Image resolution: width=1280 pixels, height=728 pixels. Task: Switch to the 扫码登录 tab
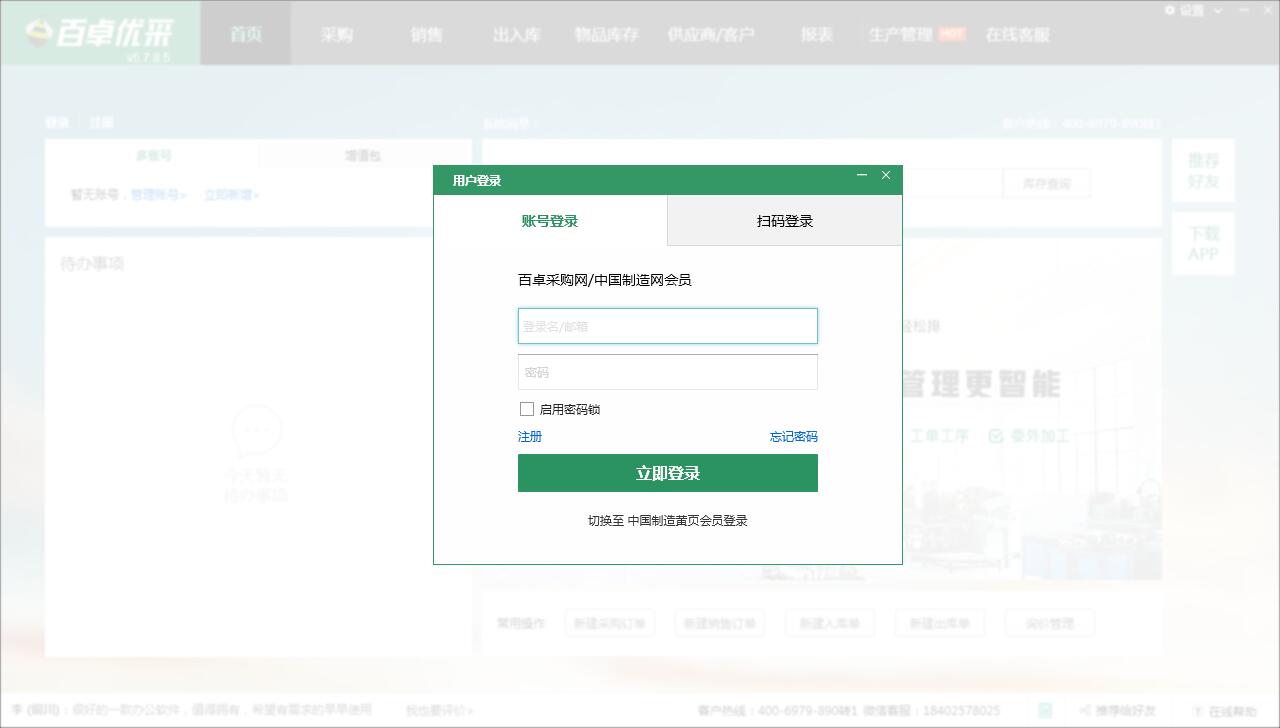(784, 220)
